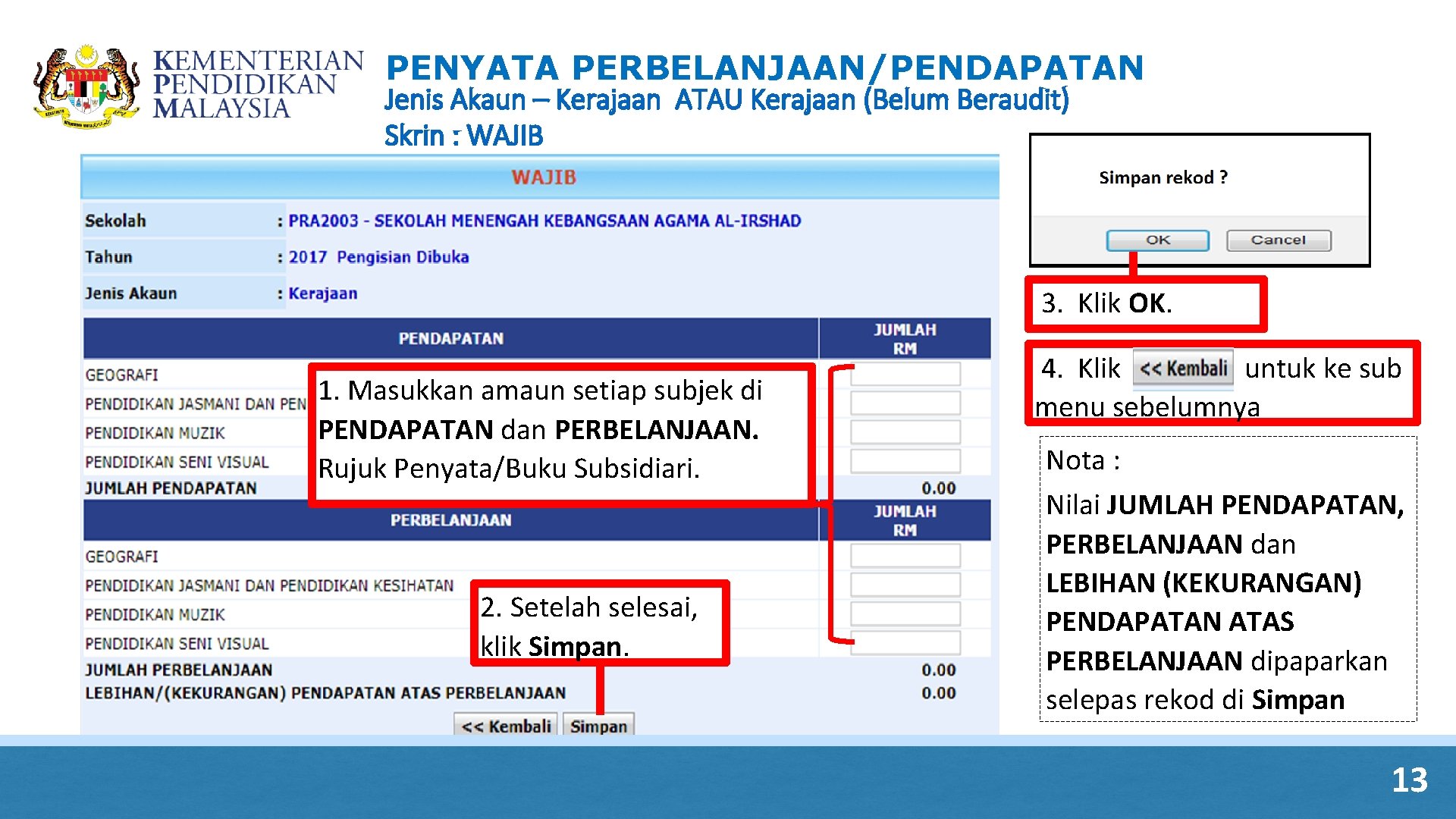Click the school name PRA2003 Sekolah Menengah text
Screen dimensions: 1456x819
click(x=544, y=221)
